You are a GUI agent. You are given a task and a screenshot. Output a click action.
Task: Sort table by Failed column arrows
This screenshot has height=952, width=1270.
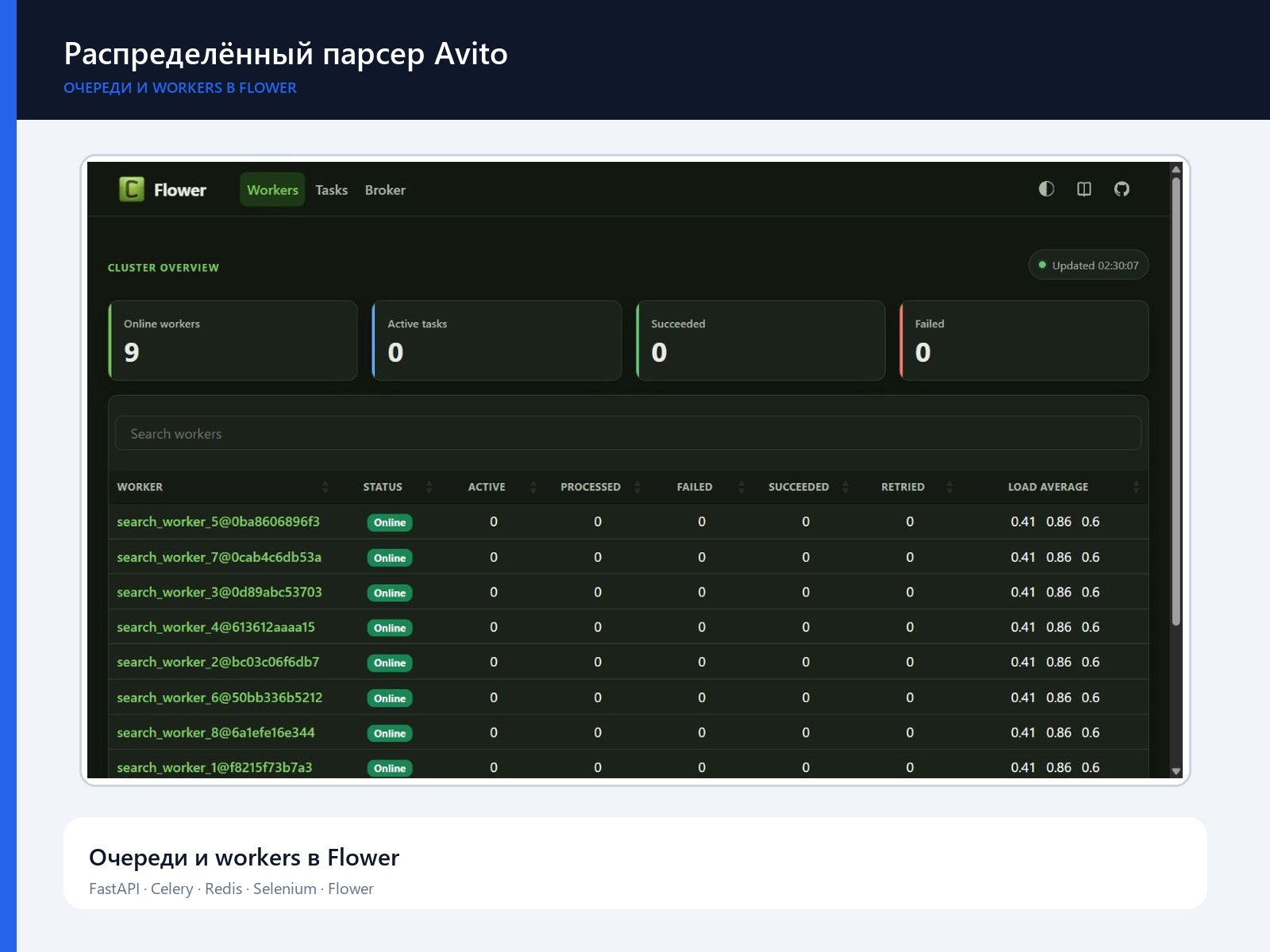point(741,487)
